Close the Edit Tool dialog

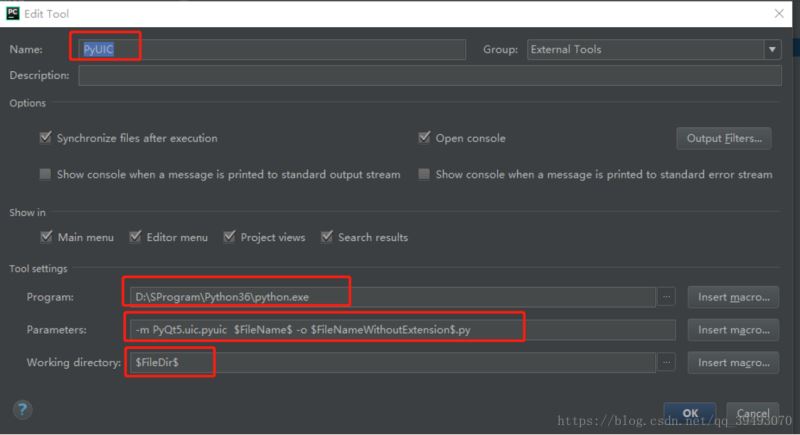point(778,14)
